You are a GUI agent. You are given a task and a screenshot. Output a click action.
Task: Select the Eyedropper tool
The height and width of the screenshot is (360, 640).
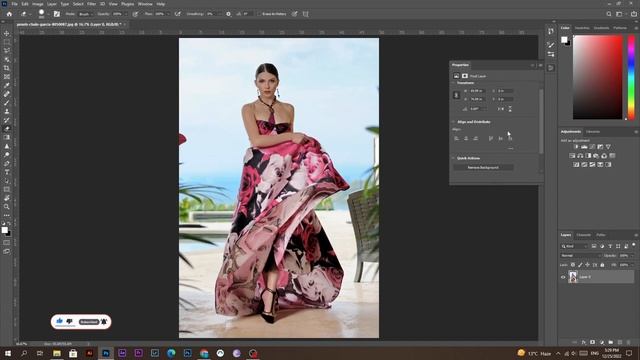(7, 85)
